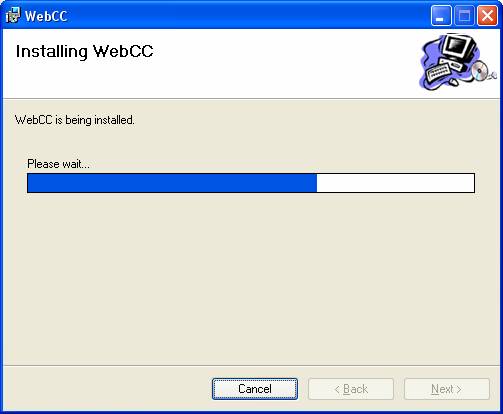Click the WebCC installer icon in title bar

(13, 15)
